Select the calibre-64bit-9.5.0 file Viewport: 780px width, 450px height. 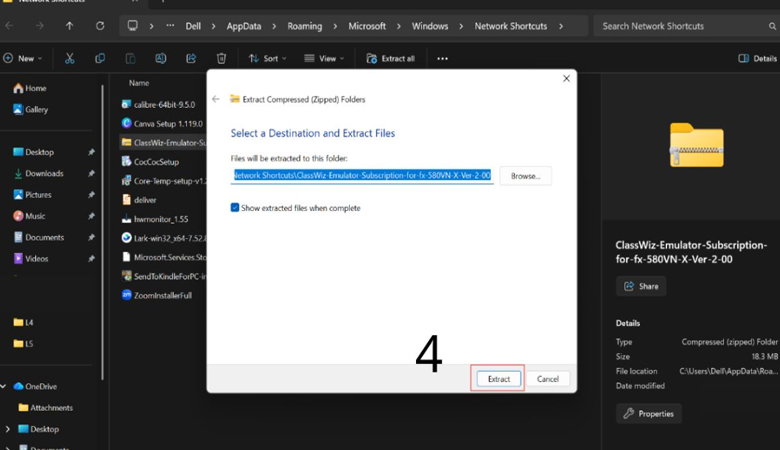pos(158,104)
